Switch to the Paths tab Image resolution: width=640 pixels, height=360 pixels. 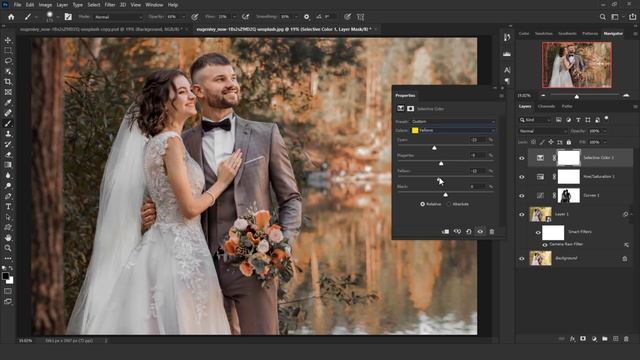[567, 106]
